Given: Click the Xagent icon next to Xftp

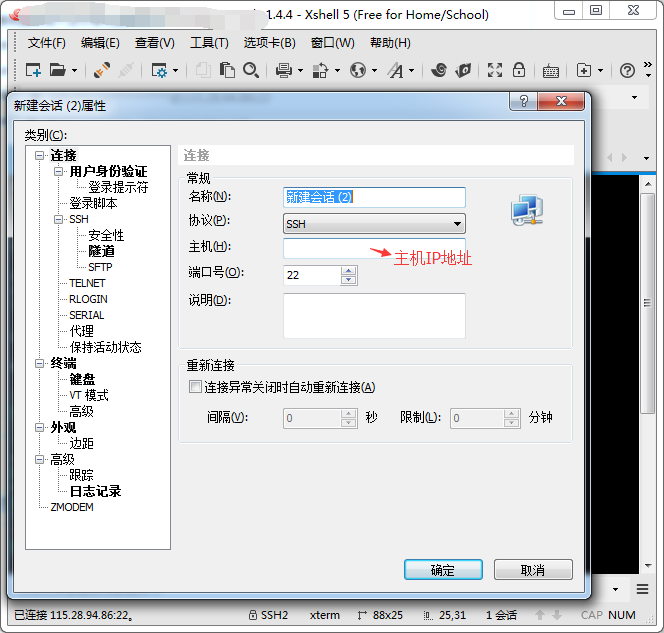Looking at the screenshot, I should pos(463,70).
